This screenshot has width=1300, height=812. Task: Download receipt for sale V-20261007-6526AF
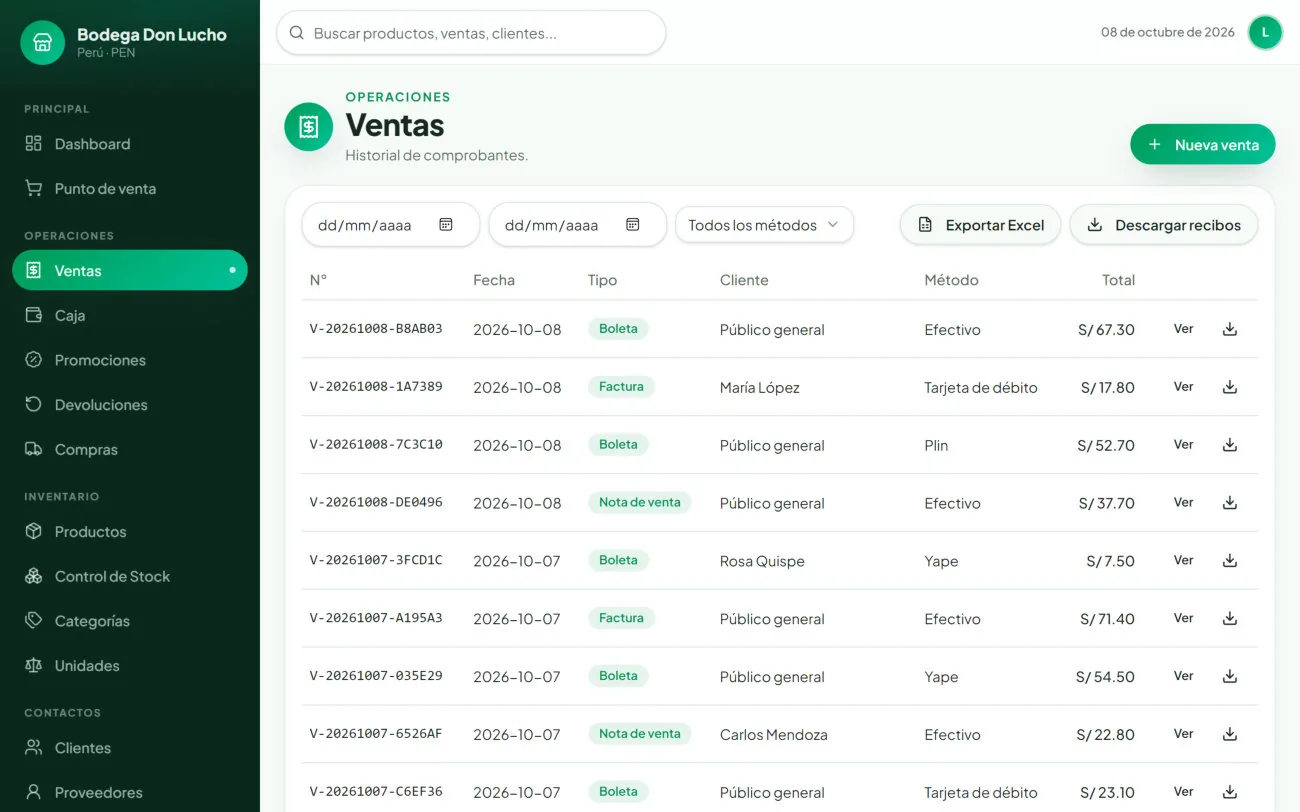tap(1230, 735)
